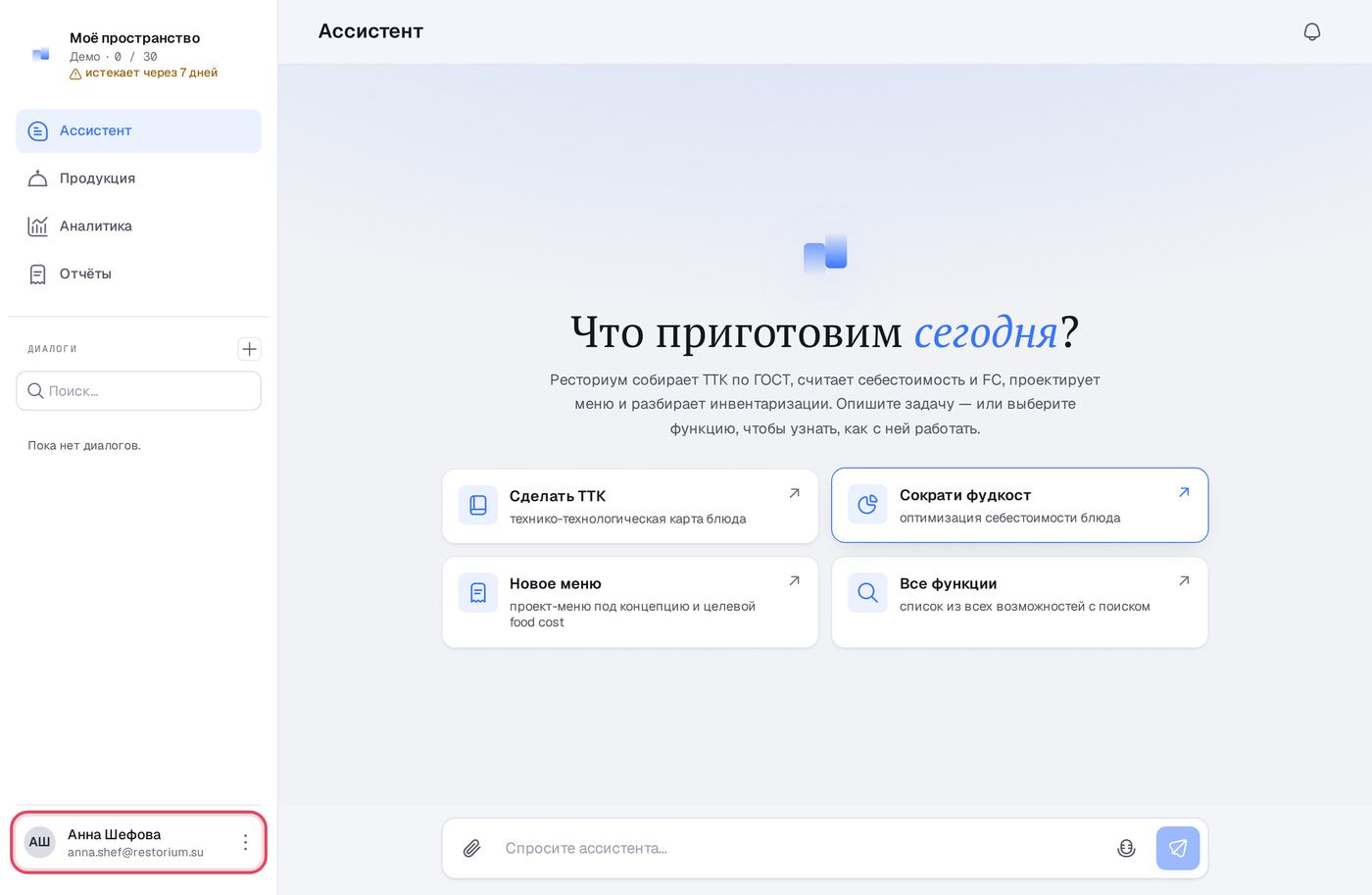Image resolution: width=1372 pixels, height=895 pixels.
Task: Click the 'ДИАЛОГИ' section label
Action: 52,349
